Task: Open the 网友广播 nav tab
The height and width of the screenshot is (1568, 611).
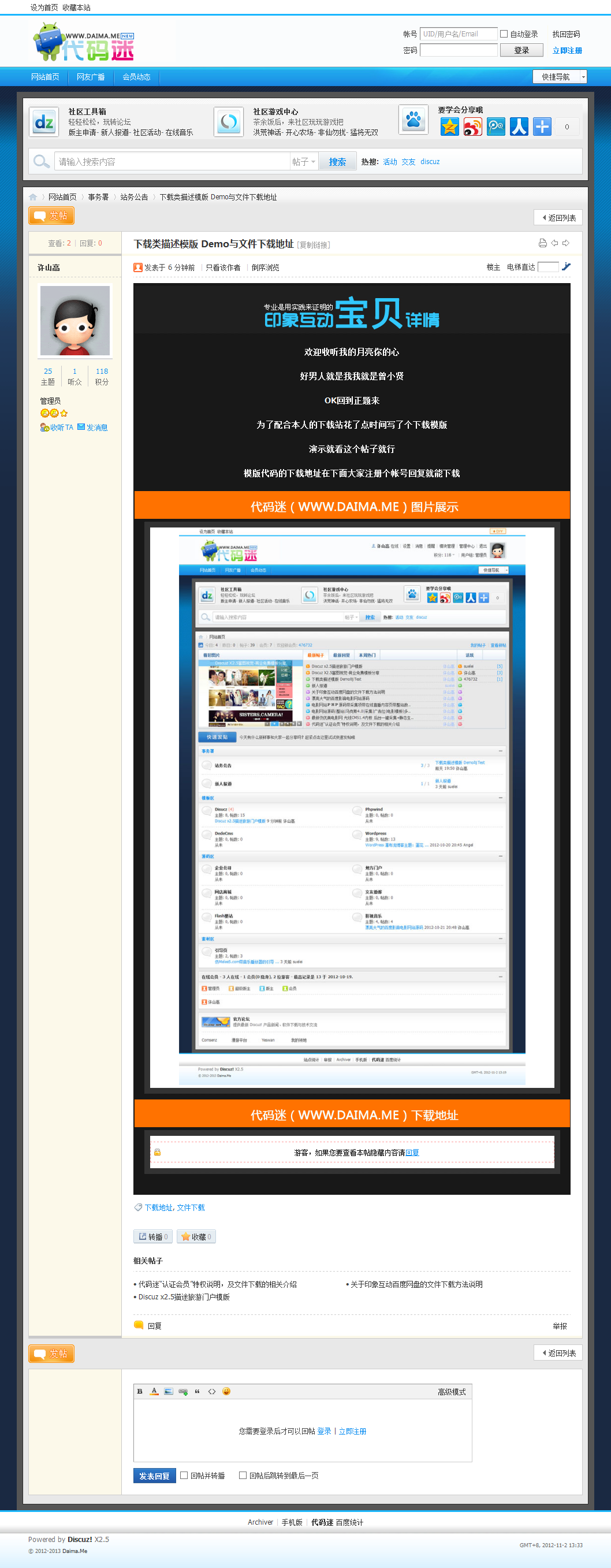Action: point(91,77)
